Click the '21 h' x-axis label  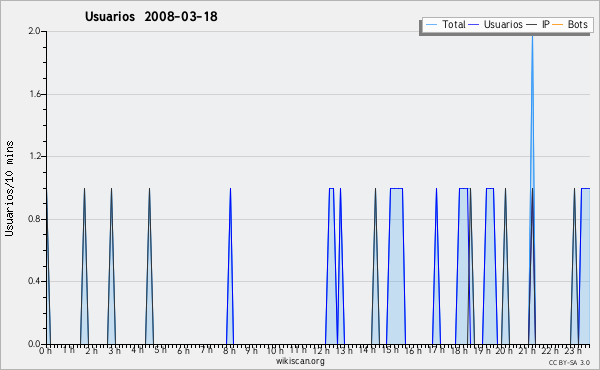pos(527,351)
